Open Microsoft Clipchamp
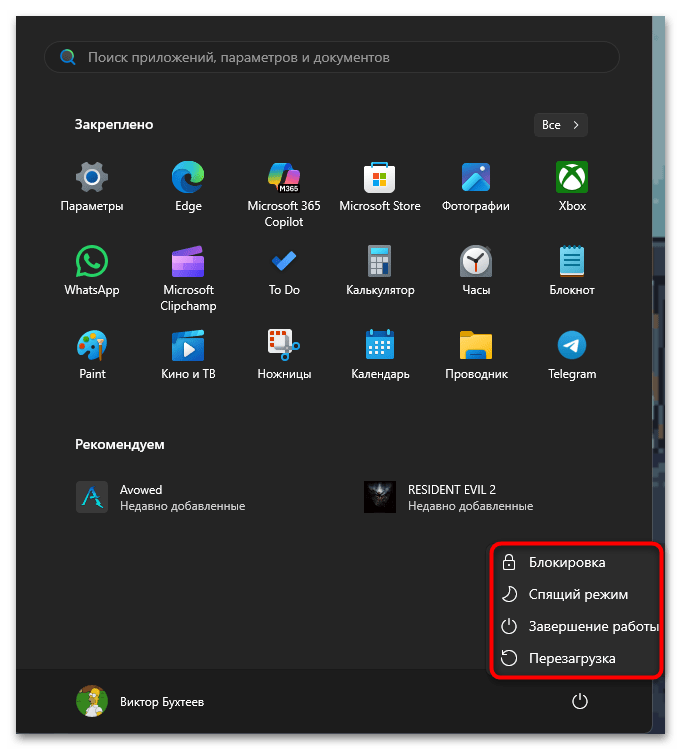 click(x=188, y=279)
